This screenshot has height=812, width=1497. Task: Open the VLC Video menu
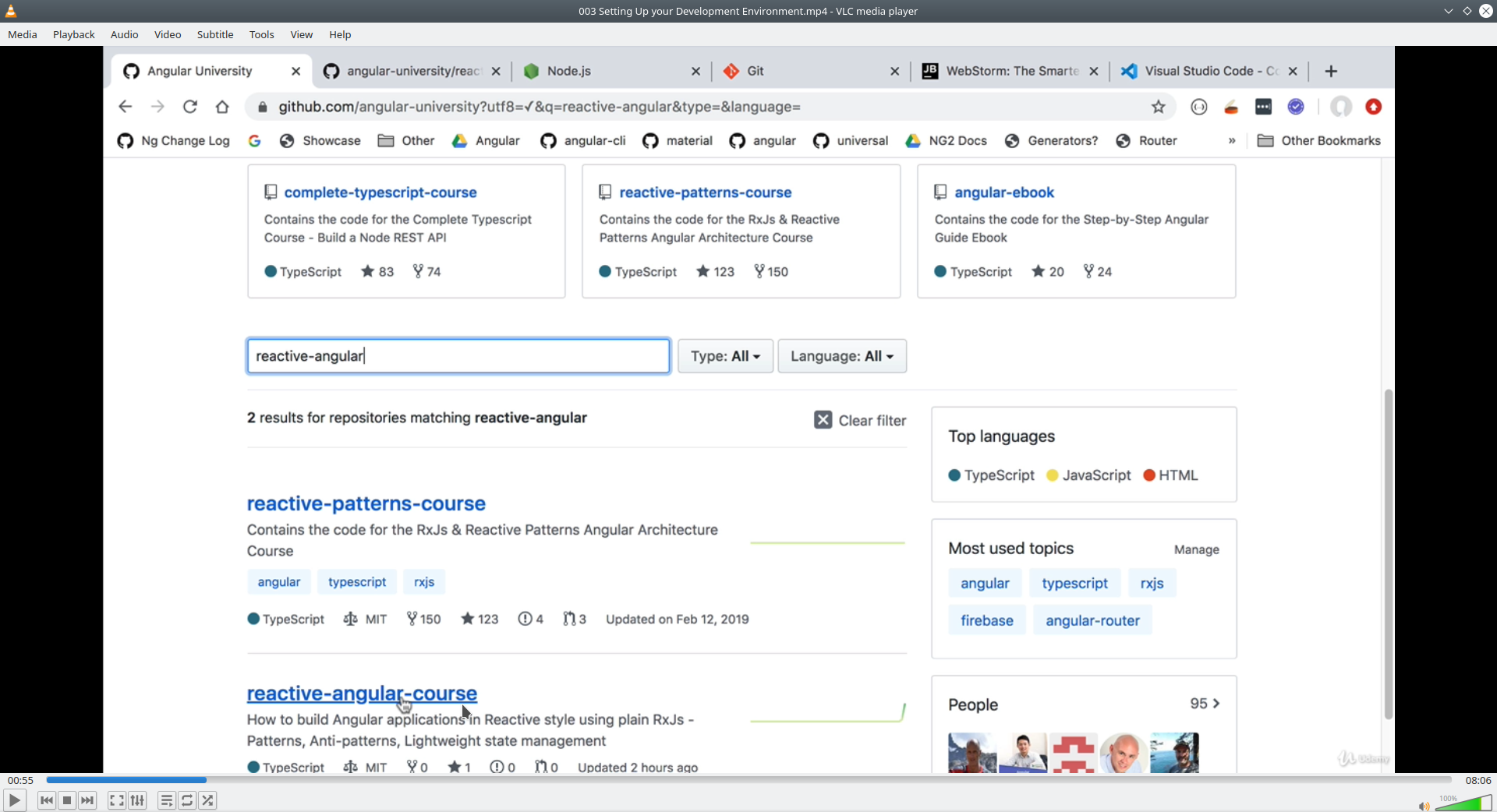point(168,34)
